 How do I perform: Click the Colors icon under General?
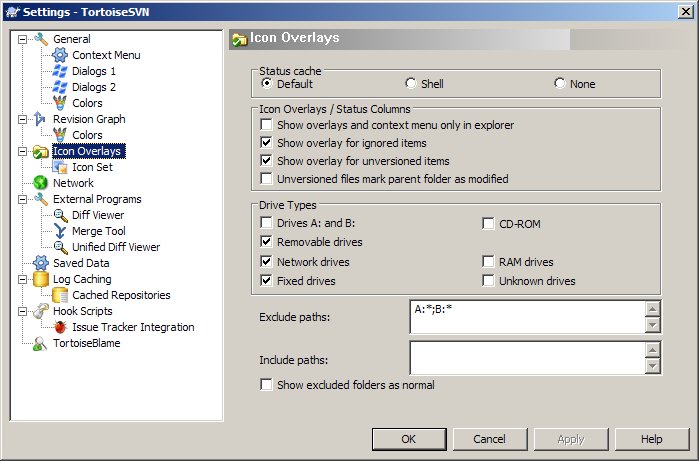pos(60,103)
